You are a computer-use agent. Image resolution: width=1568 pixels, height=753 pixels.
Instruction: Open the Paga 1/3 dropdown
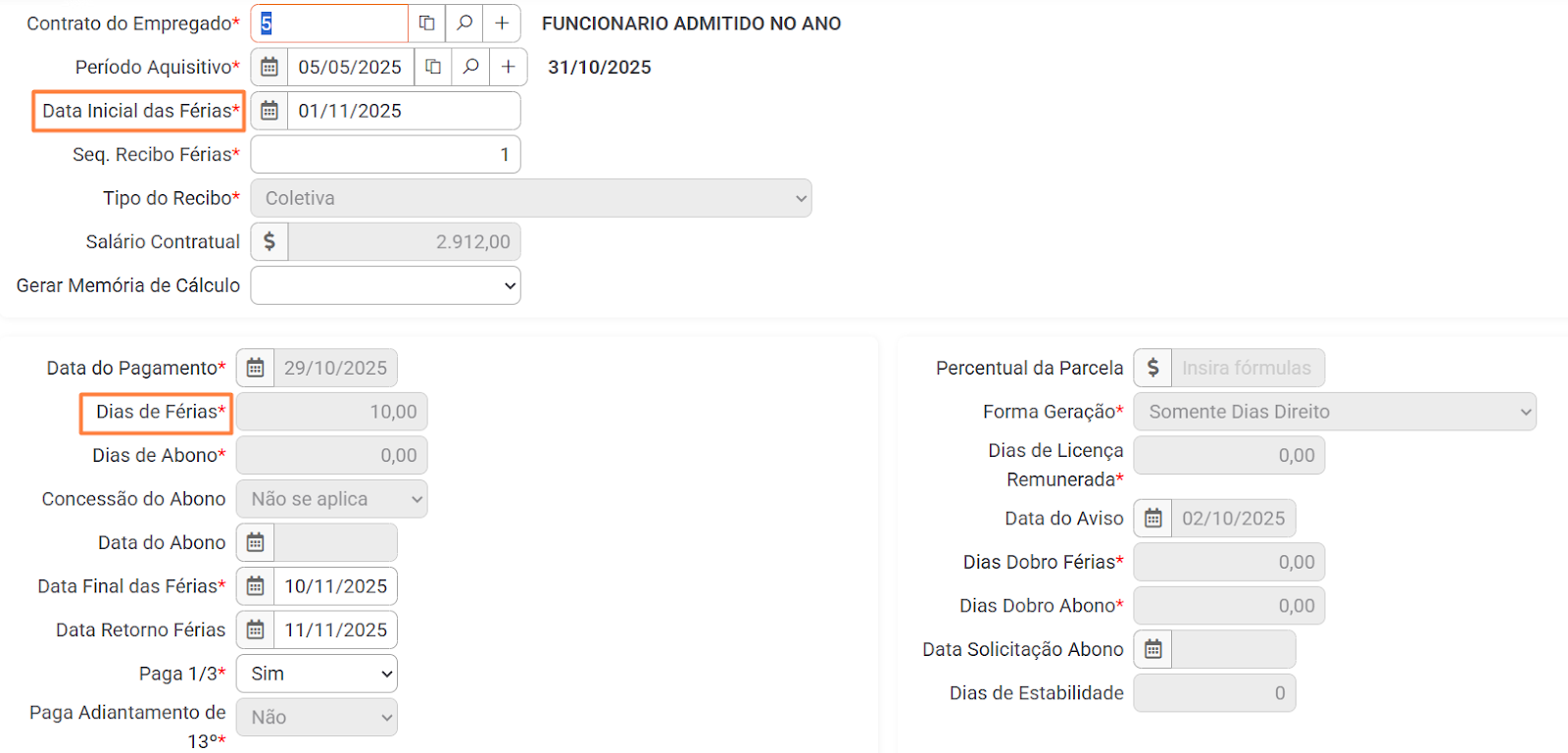(317, 674)
